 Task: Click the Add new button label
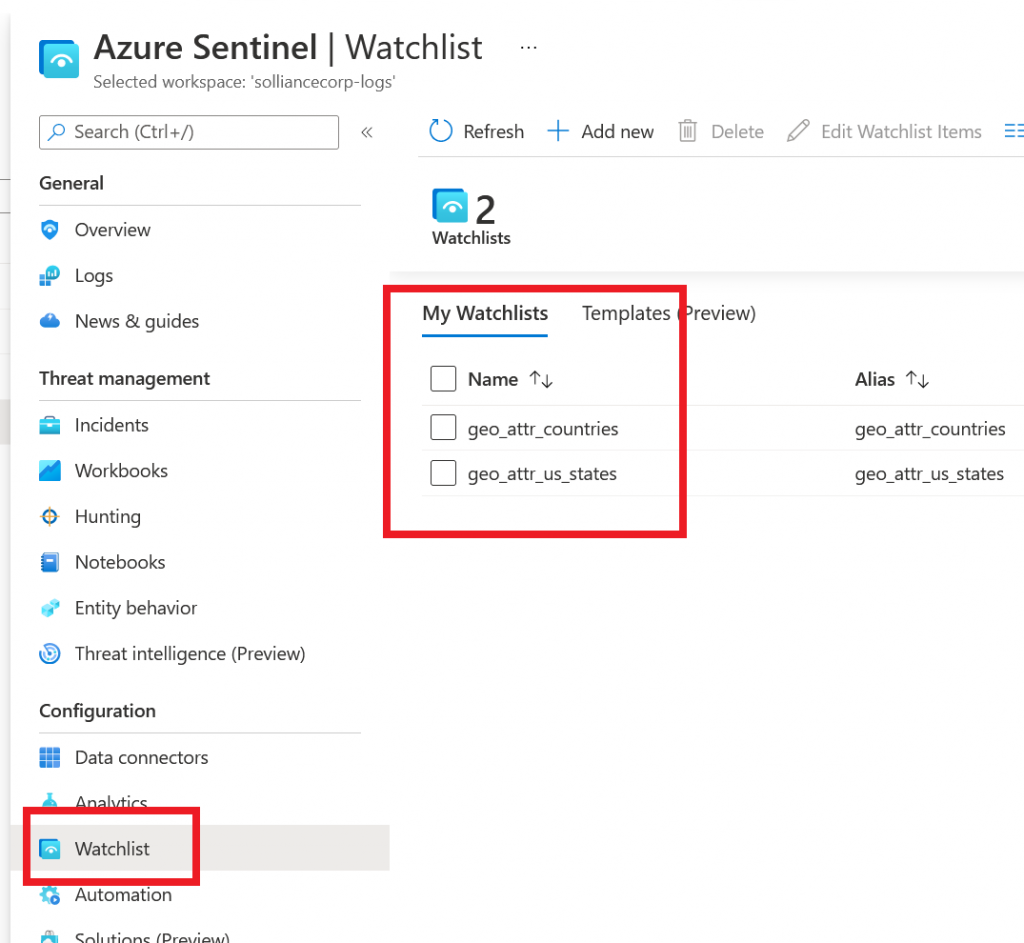[617, 132]
